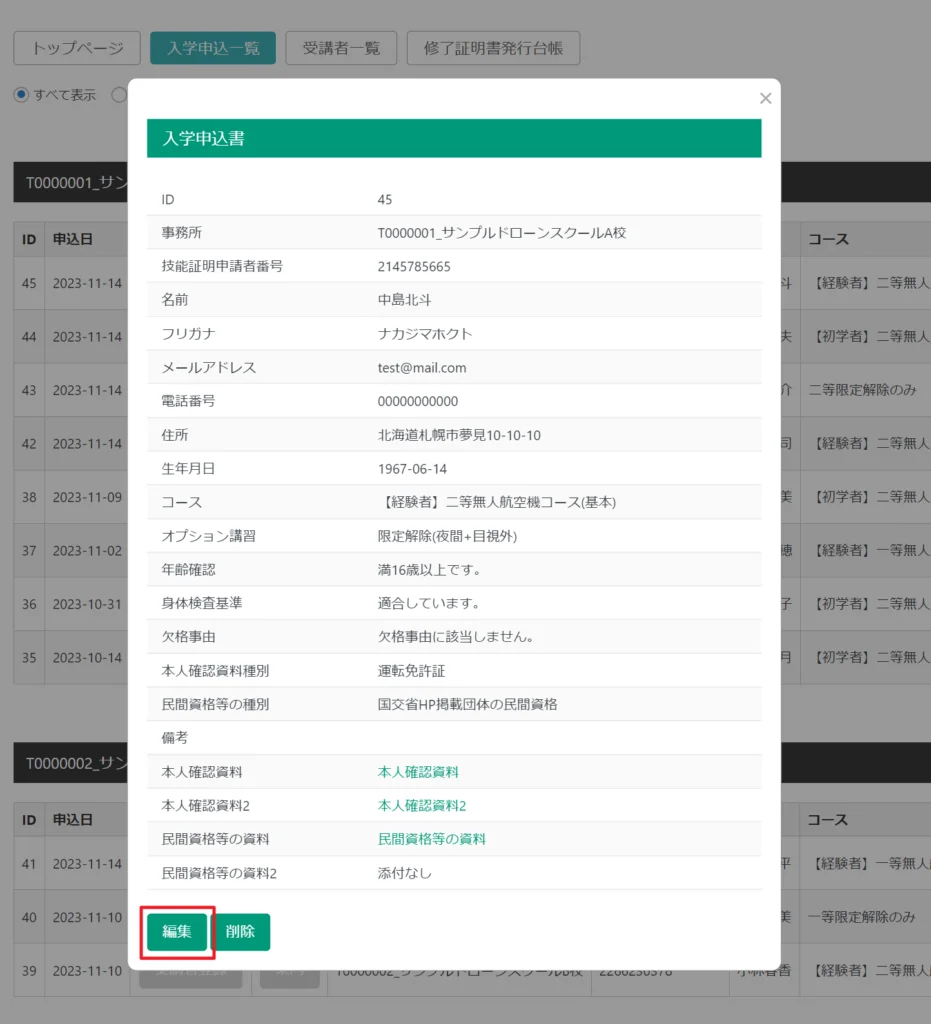Viewport: 931px width, 1024px height.
Task: Close the 入学申込書 dialog with X
Action: pos(765,98)
